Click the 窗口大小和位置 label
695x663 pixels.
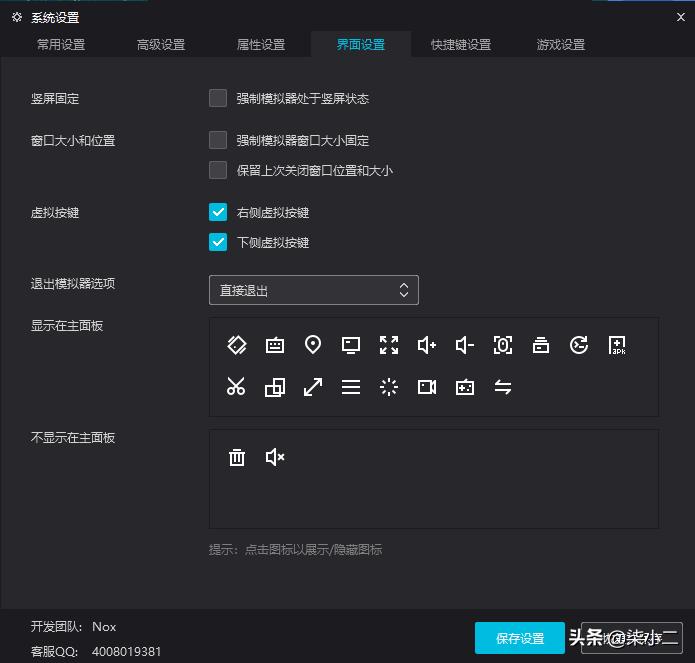pos(73,140)
